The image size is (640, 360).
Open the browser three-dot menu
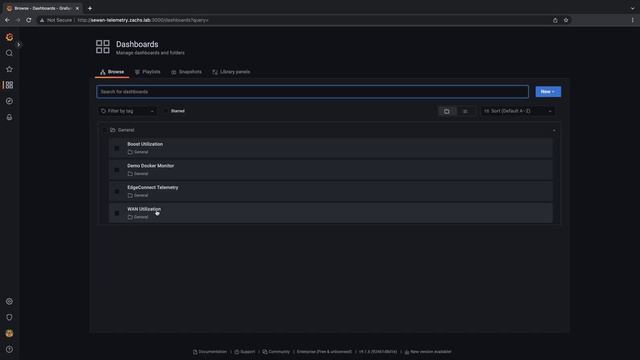click(x=632, y=20)
